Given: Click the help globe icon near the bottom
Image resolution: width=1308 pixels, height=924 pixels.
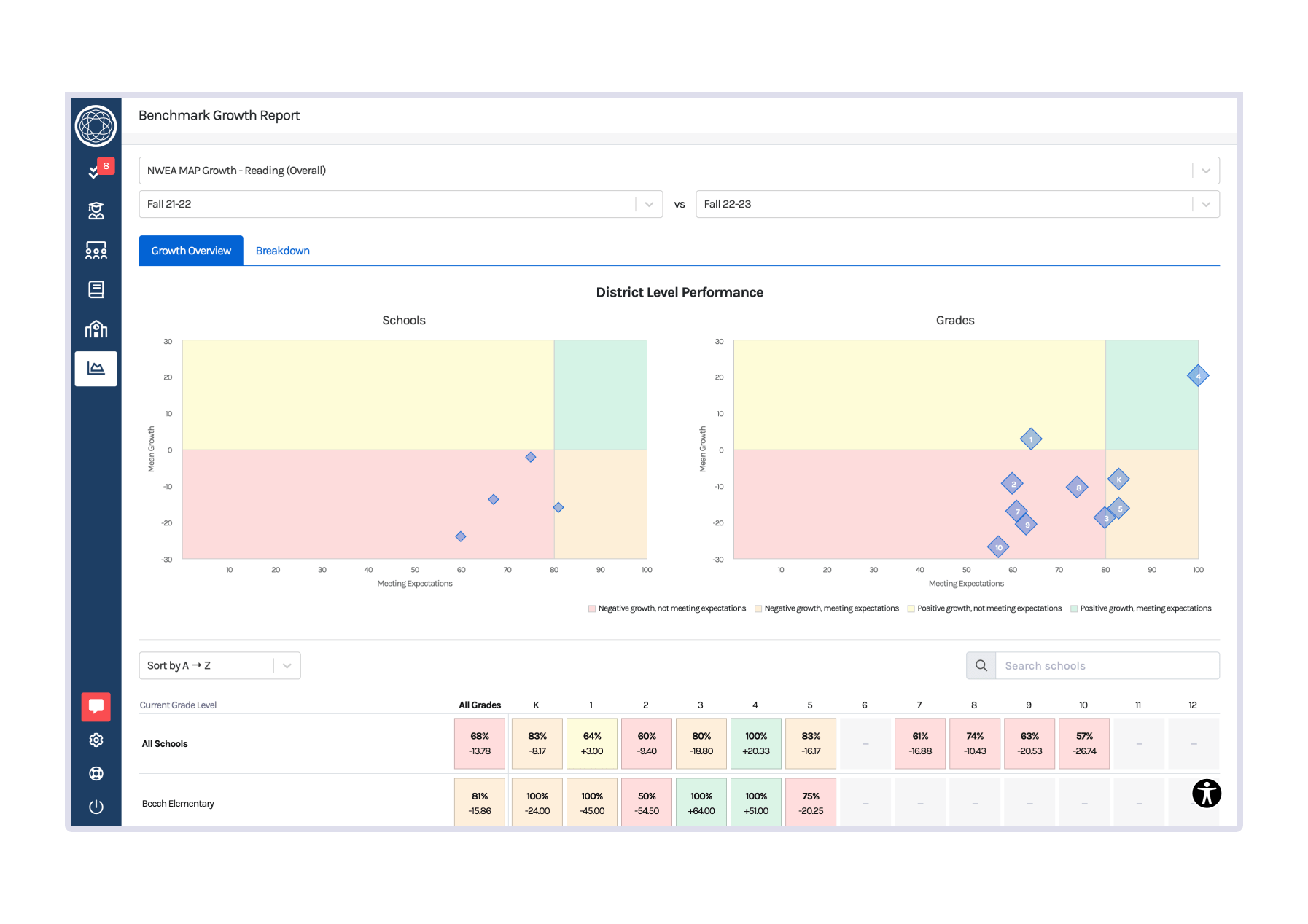Looking at the screenshot, I should pyautogui.click(x=96, y=773).
